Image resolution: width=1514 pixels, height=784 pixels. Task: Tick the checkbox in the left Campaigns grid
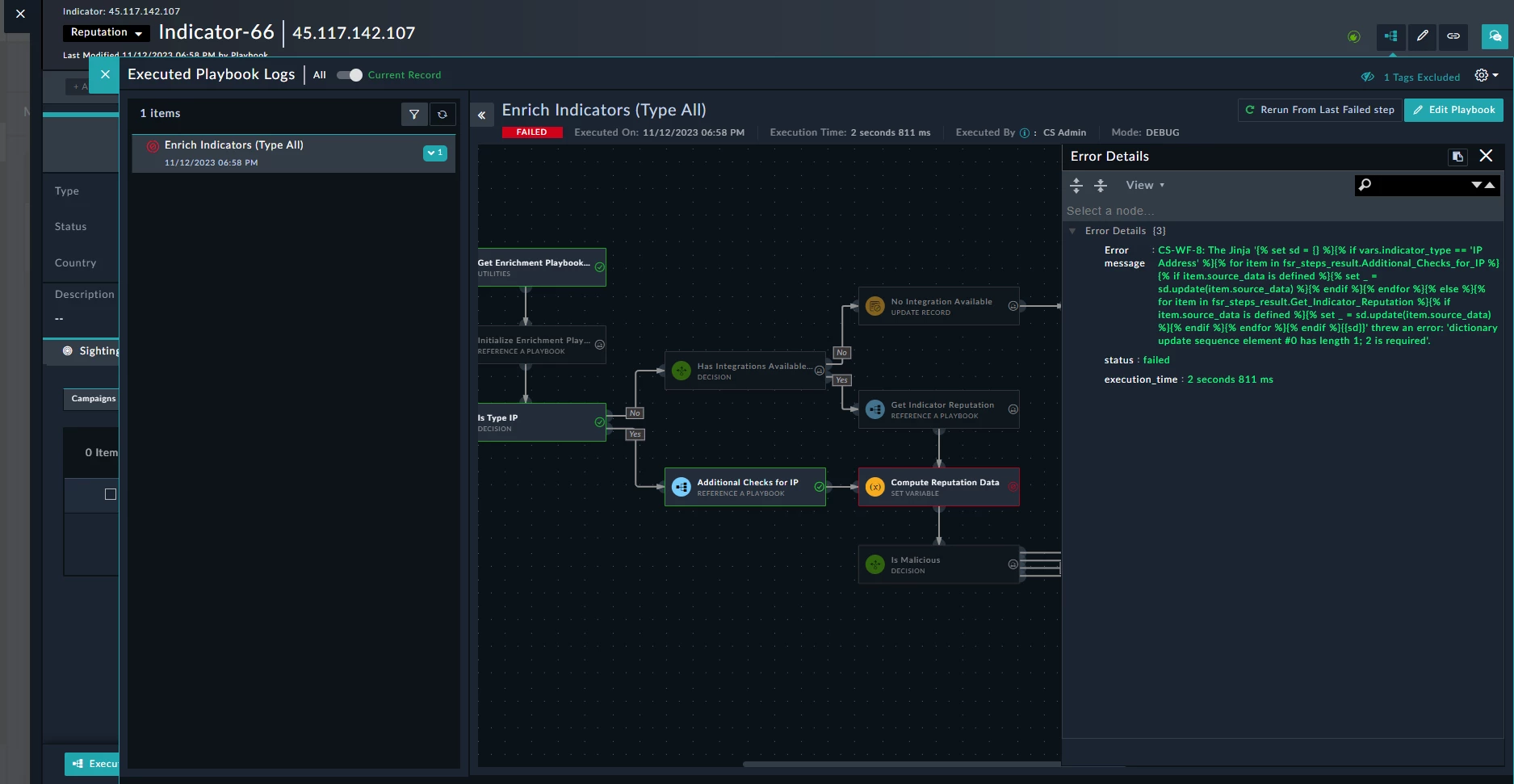coord(111,494)
